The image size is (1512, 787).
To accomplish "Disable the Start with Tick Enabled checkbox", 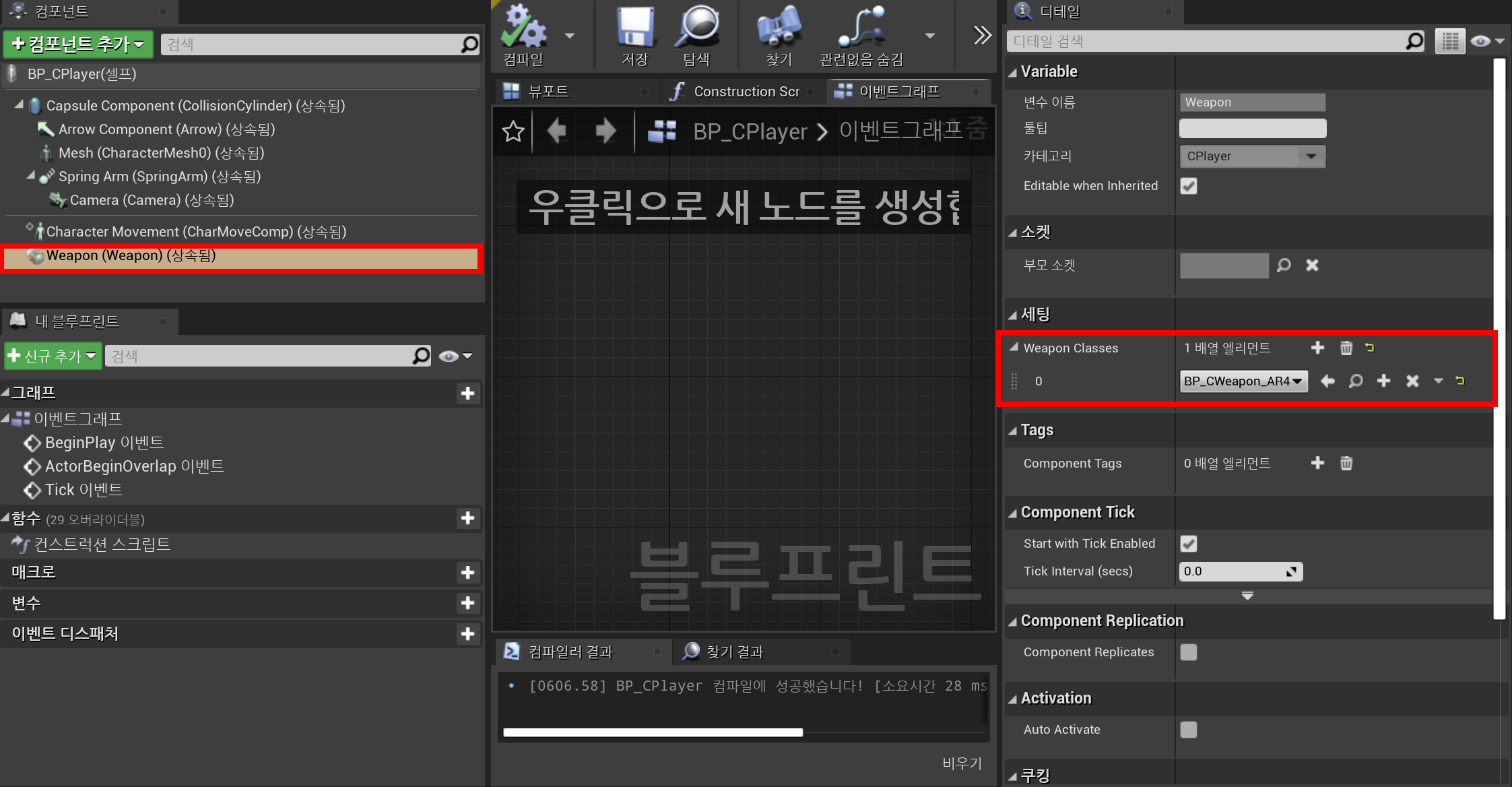I will coord(1189,544).
